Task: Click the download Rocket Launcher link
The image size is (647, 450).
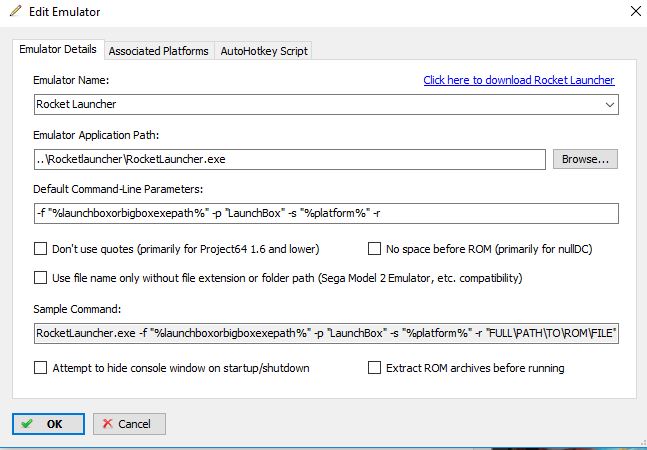Action: [x=518, y=80]
